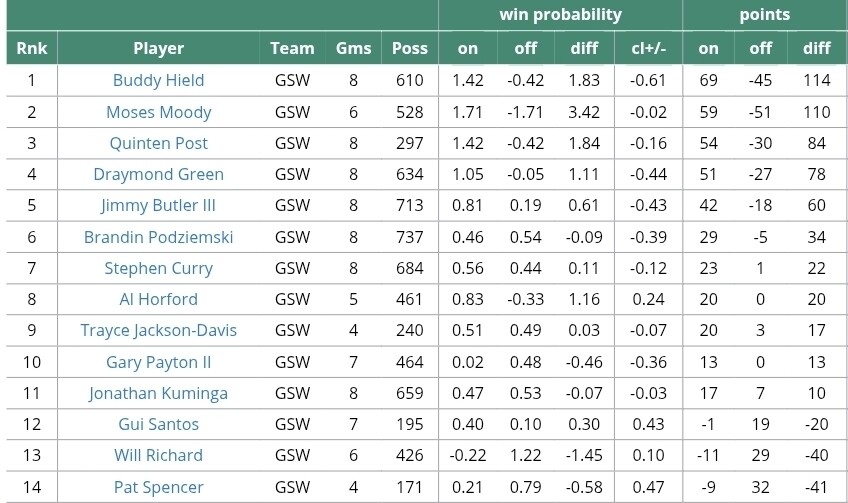Sort by Poss possessions column header

410,48
